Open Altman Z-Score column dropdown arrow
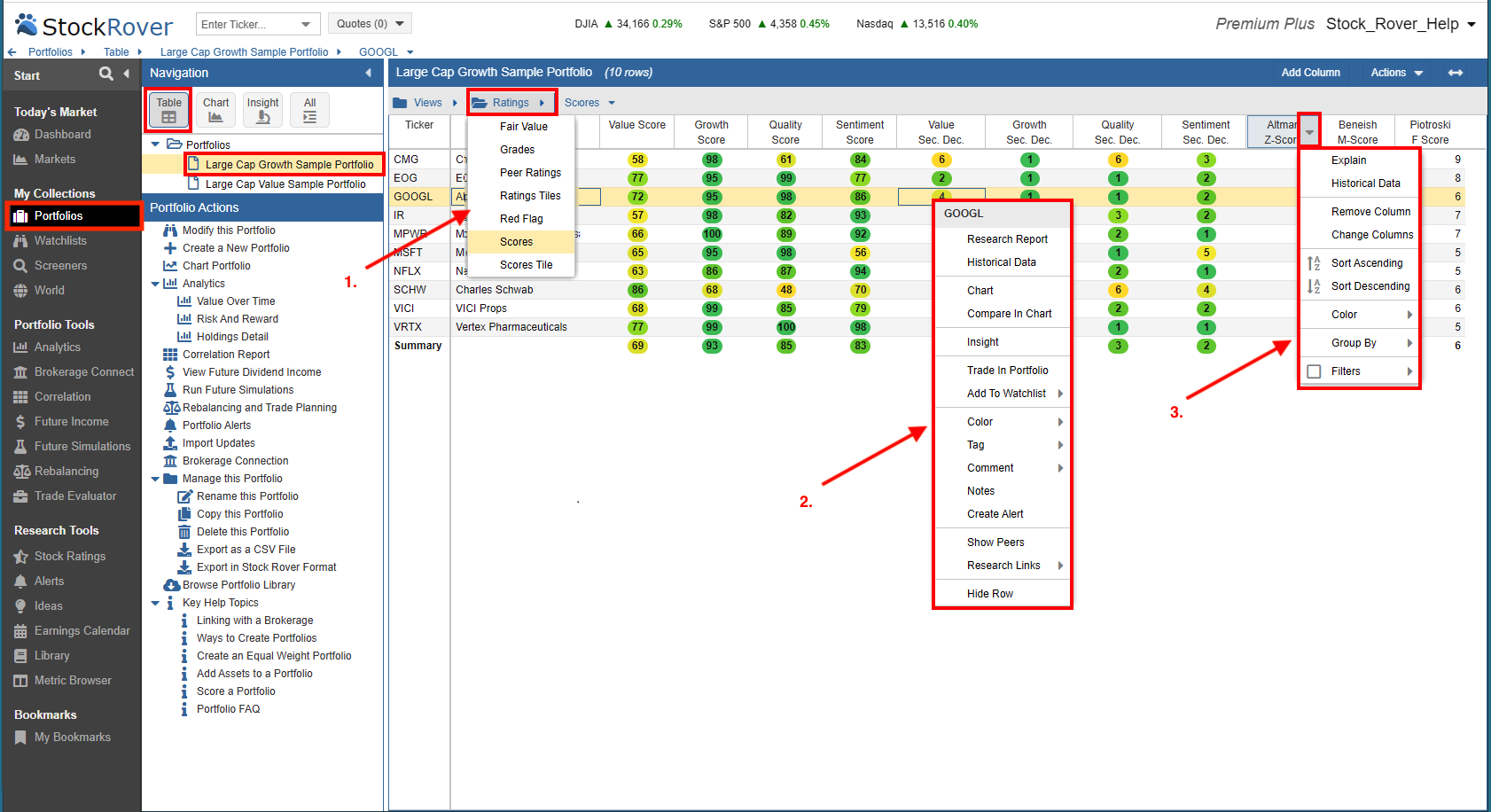Screen dimensions: 1491x812 pos(1309,132)
